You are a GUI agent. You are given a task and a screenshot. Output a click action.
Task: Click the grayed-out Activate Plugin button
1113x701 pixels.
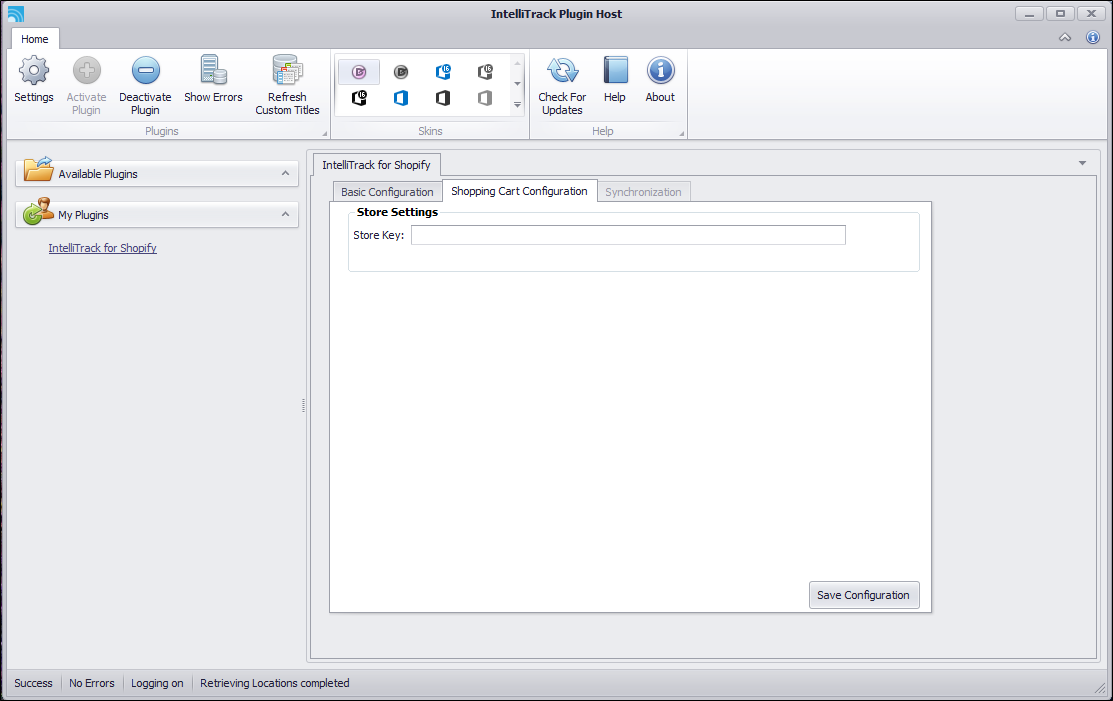[x=87, y=85]
